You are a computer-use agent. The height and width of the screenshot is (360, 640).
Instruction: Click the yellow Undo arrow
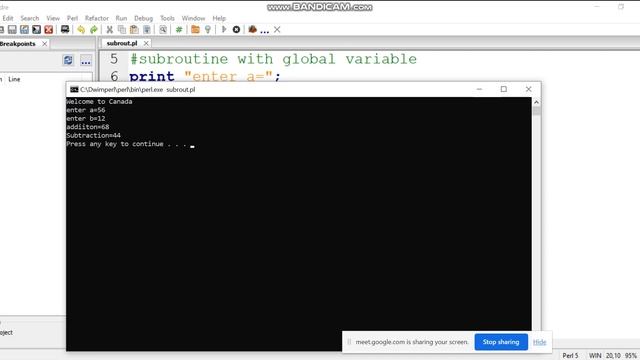click(x=81, y=29)
